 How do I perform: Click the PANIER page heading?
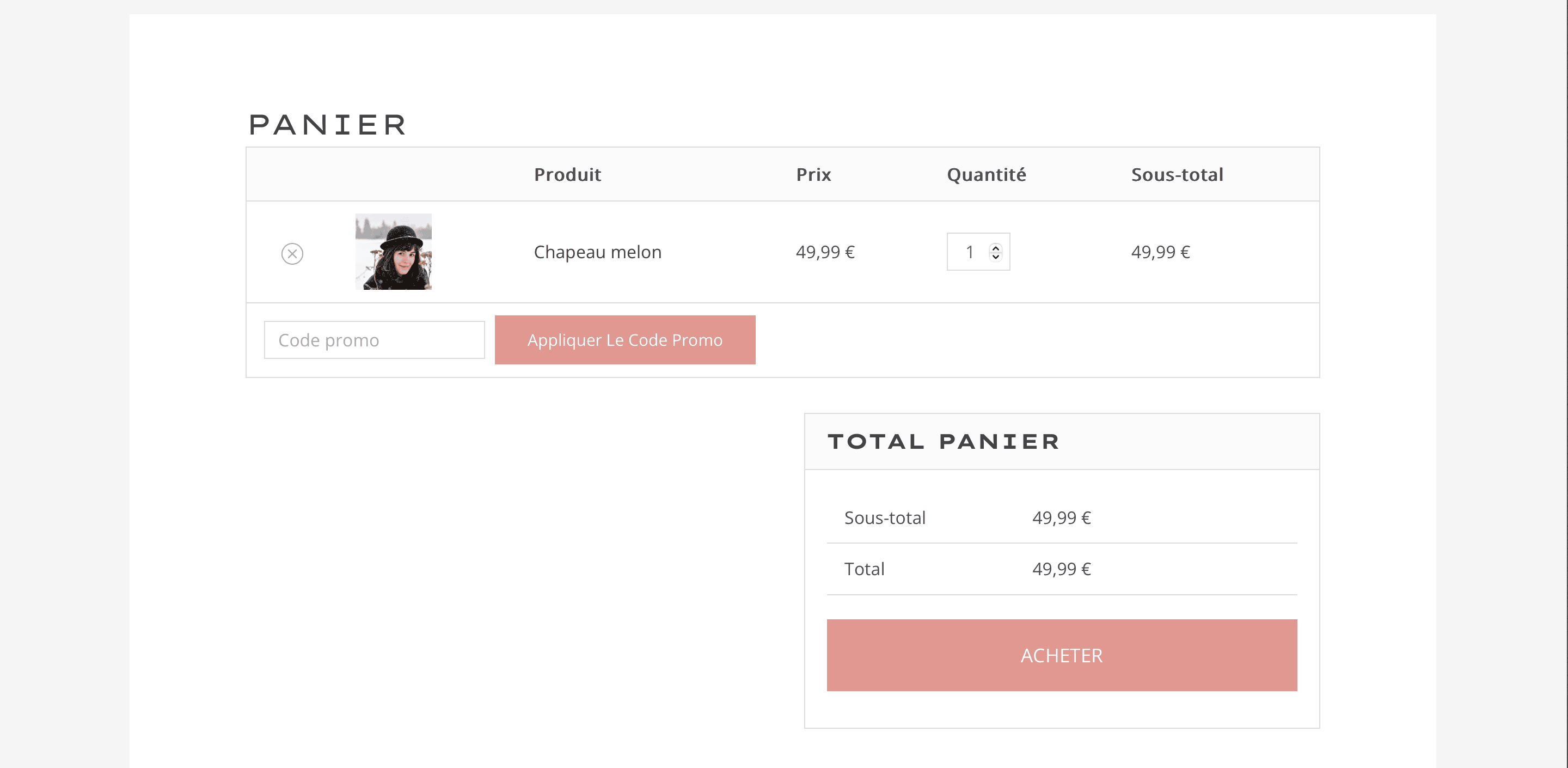[327, 125]
